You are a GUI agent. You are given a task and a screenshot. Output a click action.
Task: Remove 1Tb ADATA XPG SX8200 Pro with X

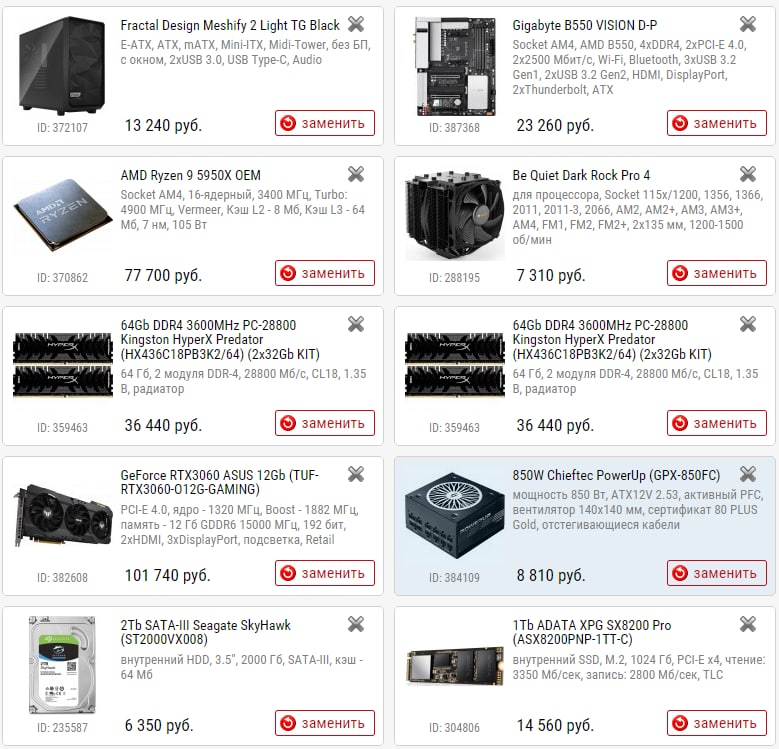coord(748,624)
